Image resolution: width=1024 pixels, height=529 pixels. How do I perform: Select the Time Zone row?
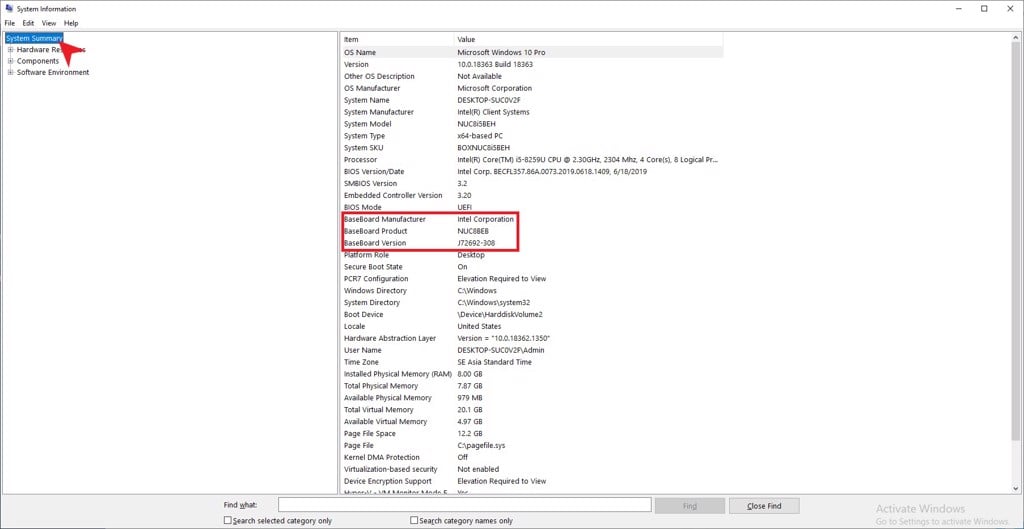(x=532, y=362)
